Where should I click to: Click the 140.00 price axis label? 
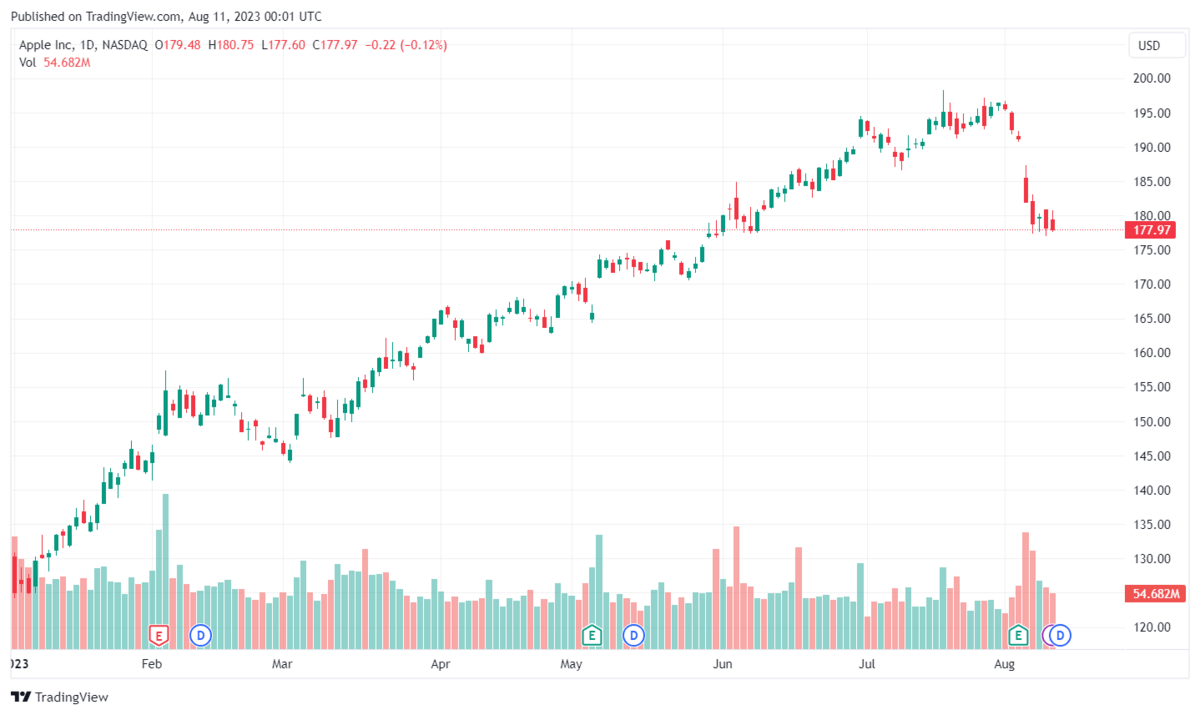[1152, 490]
